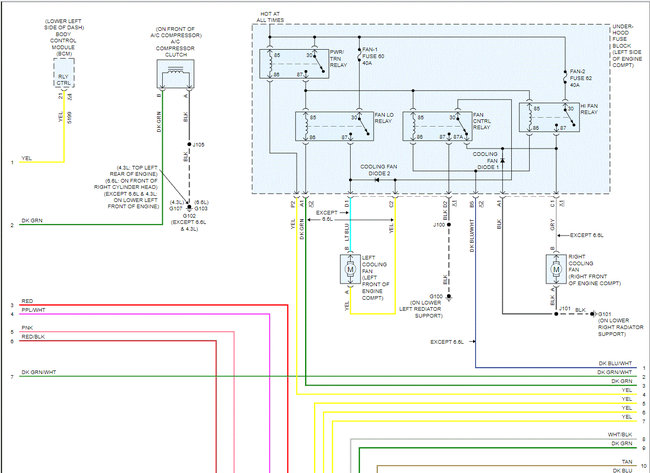Click the "LOWER LEFT SIDE OF DASH" note
This screenshot has width=650, height=473.
tap(63, 24)
